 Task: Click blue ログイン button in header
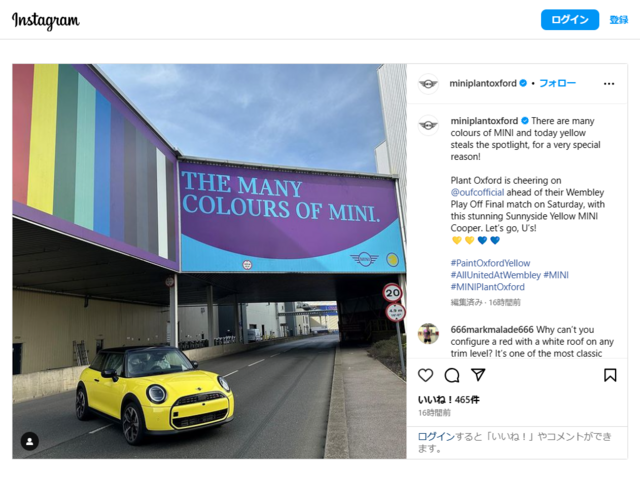pos(570,20)
